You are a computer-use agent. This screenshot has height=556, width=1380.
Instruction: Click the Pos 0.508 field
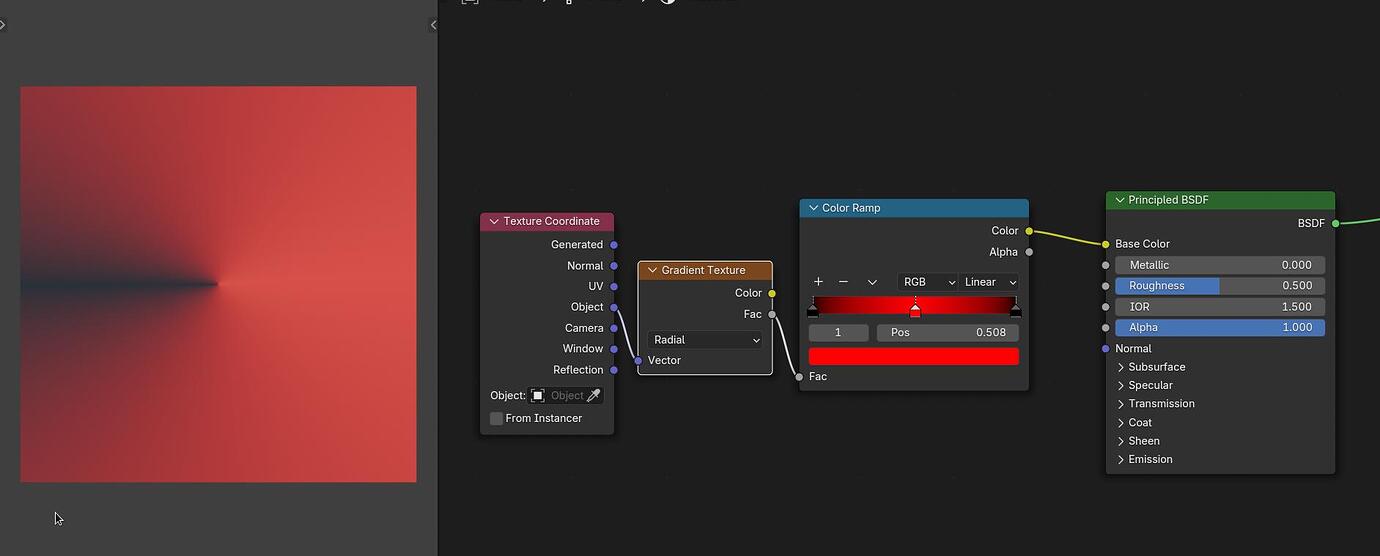pyautogui.click(x=948, y=332)
